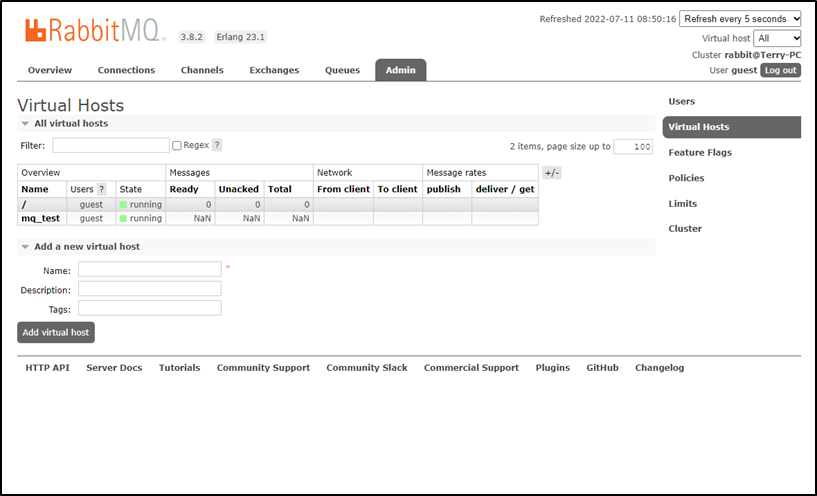
Task: Switch to the Queues tab
Action: (342, 70)
